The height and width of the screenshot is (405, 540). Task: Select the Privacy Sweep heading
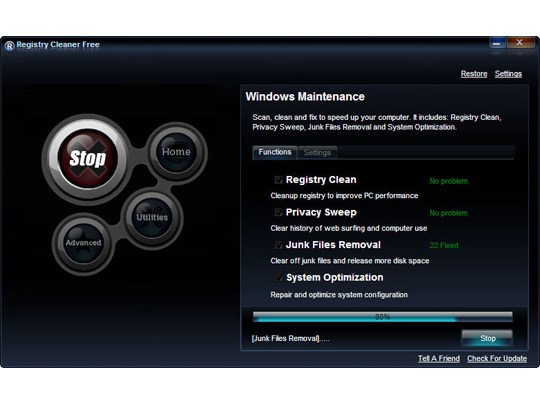point(321,212)
